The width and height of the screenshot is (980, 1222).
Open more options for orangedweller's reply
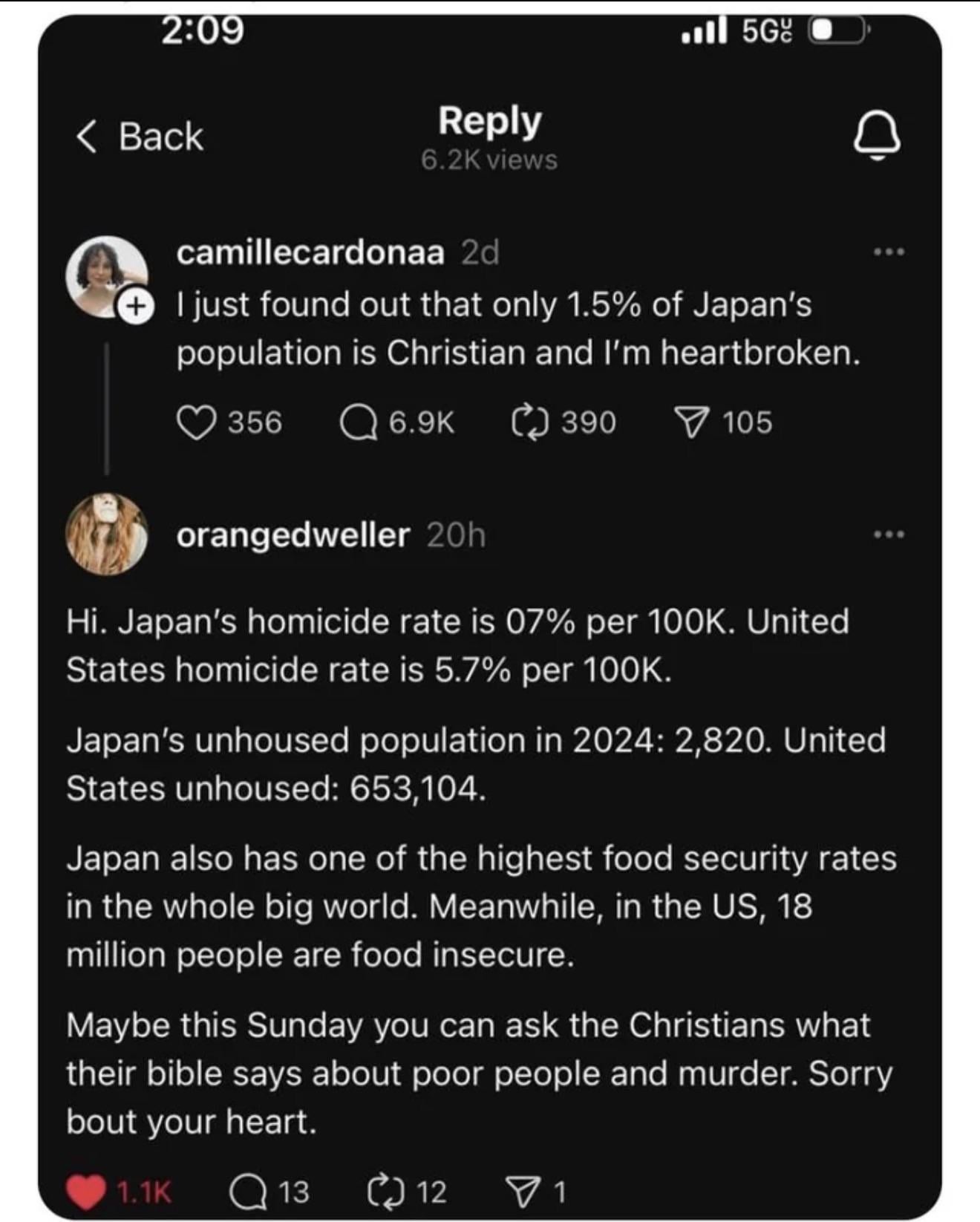889,535
